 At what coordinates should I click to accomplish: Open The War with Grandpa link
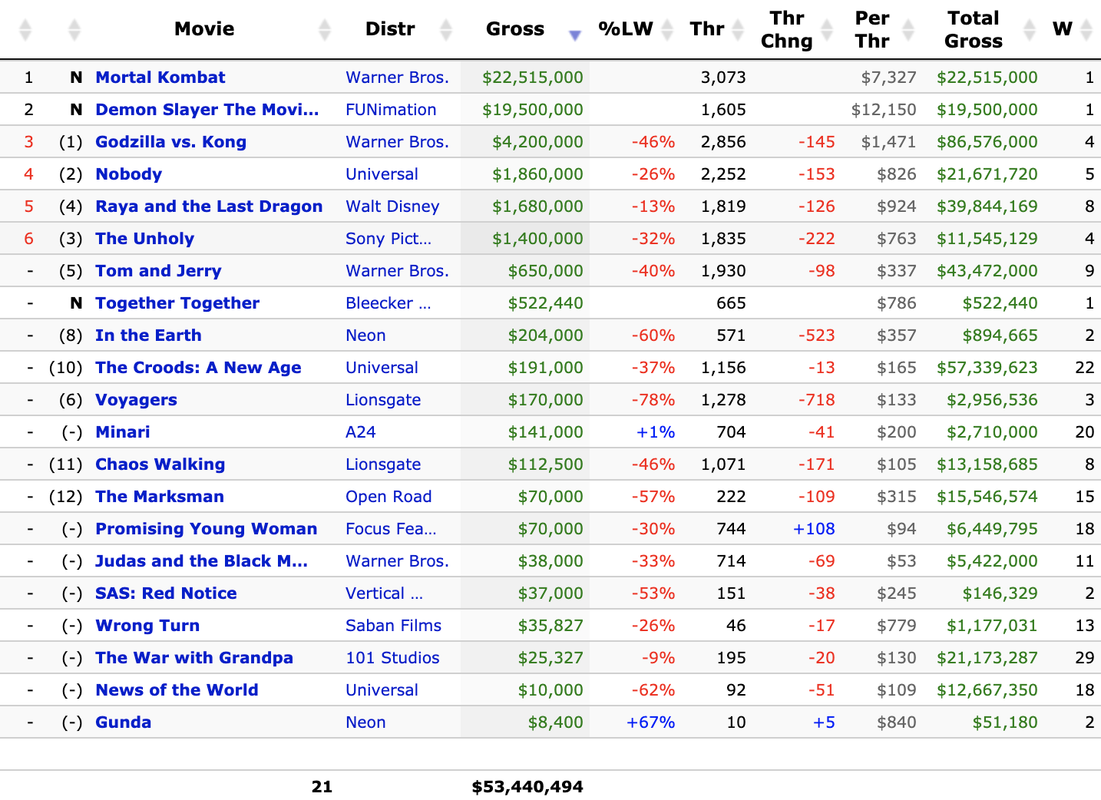(195, 659)
